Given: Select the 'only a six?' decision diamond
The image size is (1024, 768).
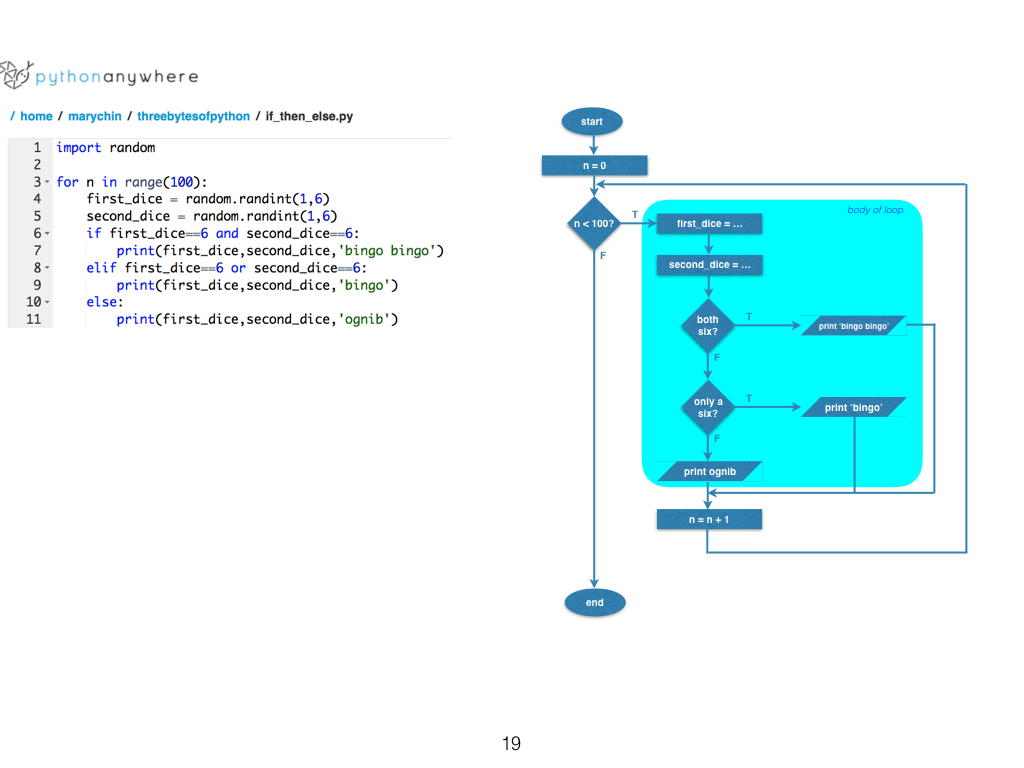Looking at the screenshot, I should click(707, 407).
